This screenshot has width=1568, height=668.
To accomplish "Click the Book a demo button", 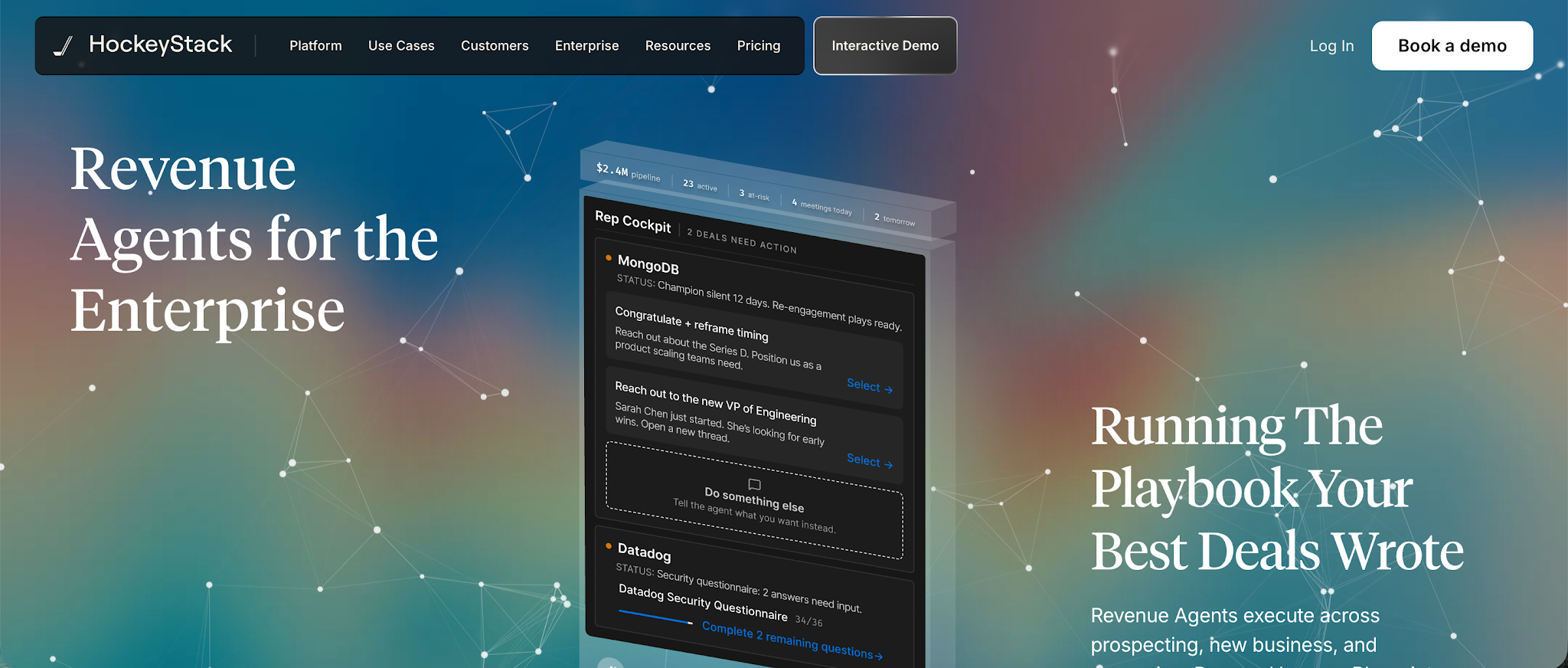I will pyautogui.click(x=1452, y=46).
